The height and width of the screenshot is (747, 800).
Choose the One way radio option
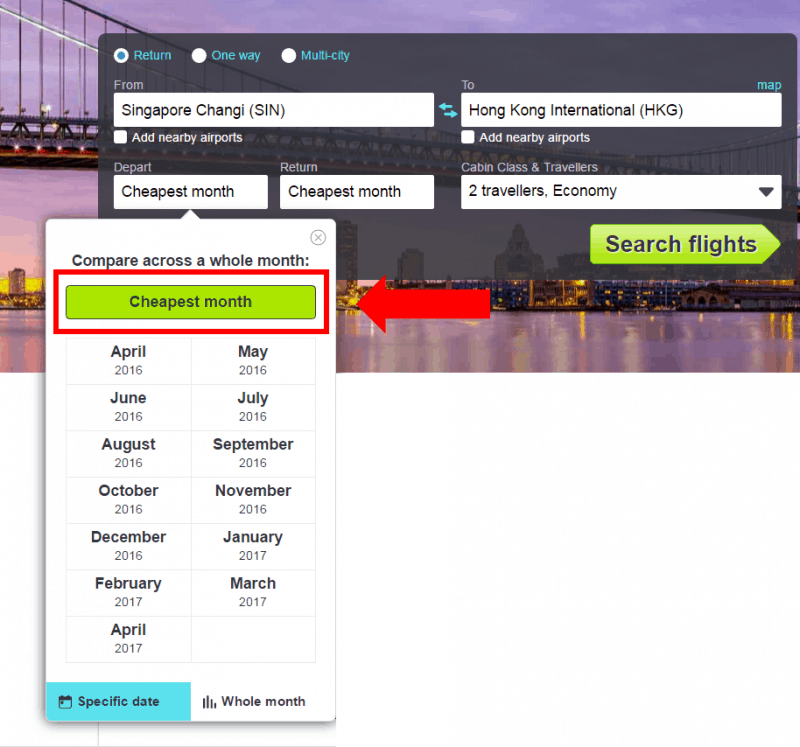199,56
